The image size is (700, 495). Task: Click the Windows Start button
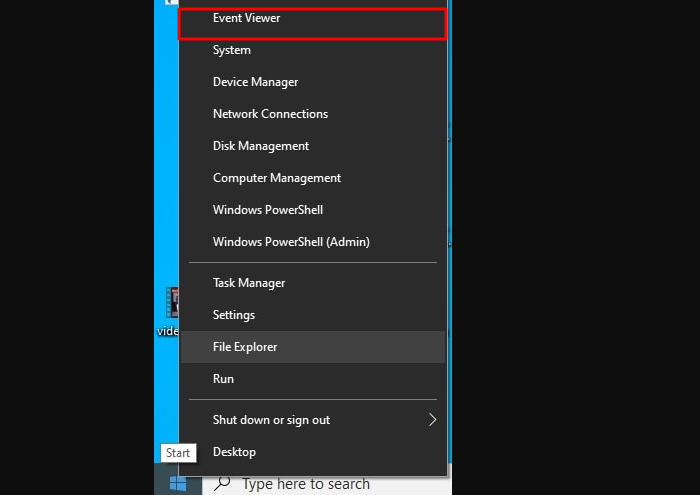[178, 483]
